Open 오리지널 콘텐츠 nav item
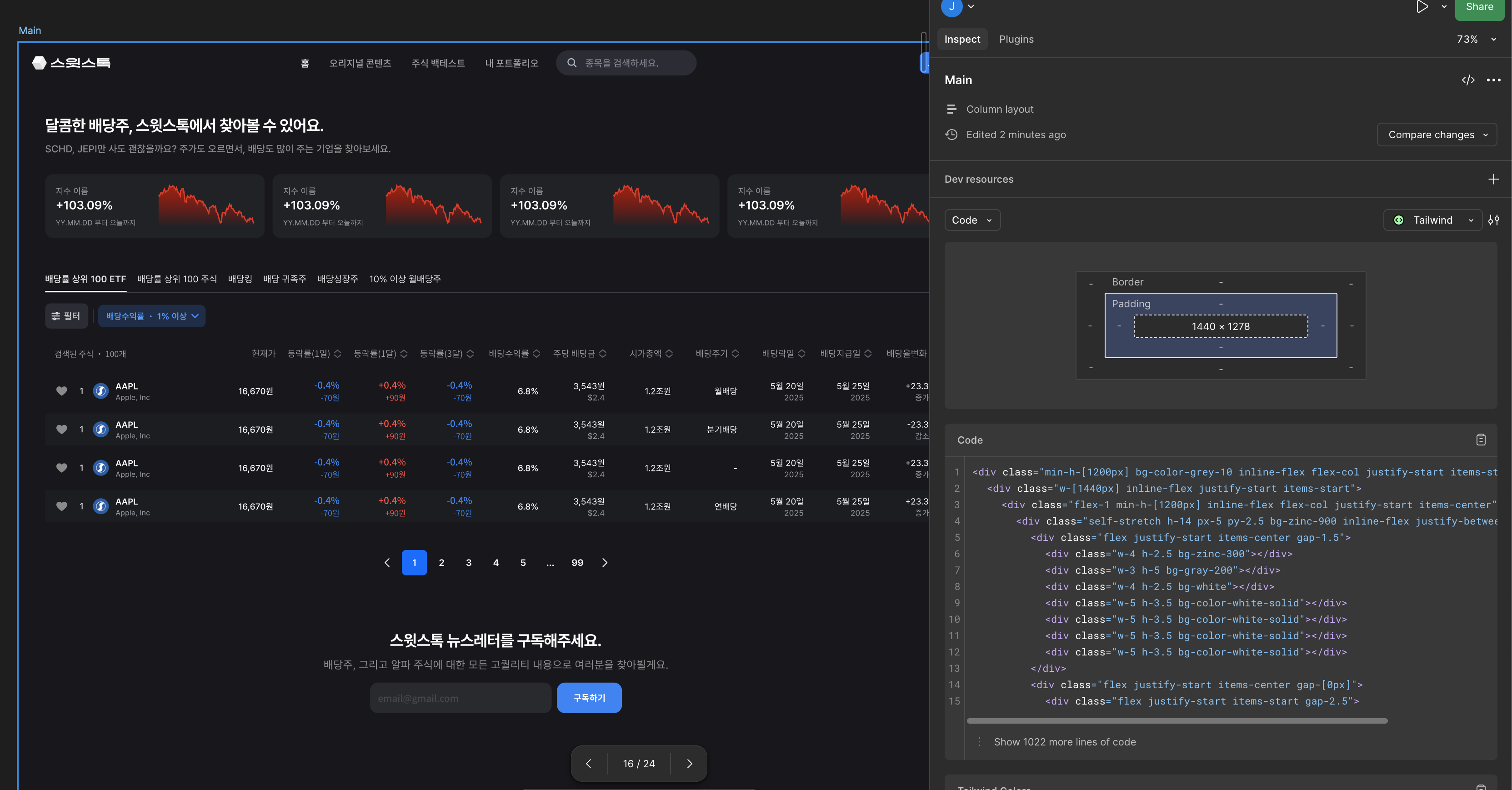This screenshot has width=1512, height=790. pyautogui.click(x=360, y=63)
